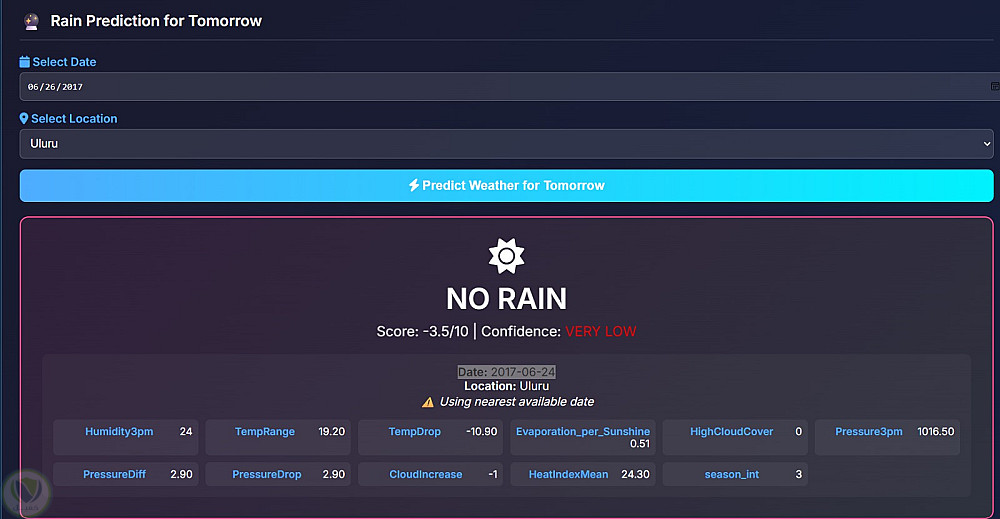Click the Rain Prediction for Tomorrow heading
The image size is (1000, 519).
tap(156, 21)
